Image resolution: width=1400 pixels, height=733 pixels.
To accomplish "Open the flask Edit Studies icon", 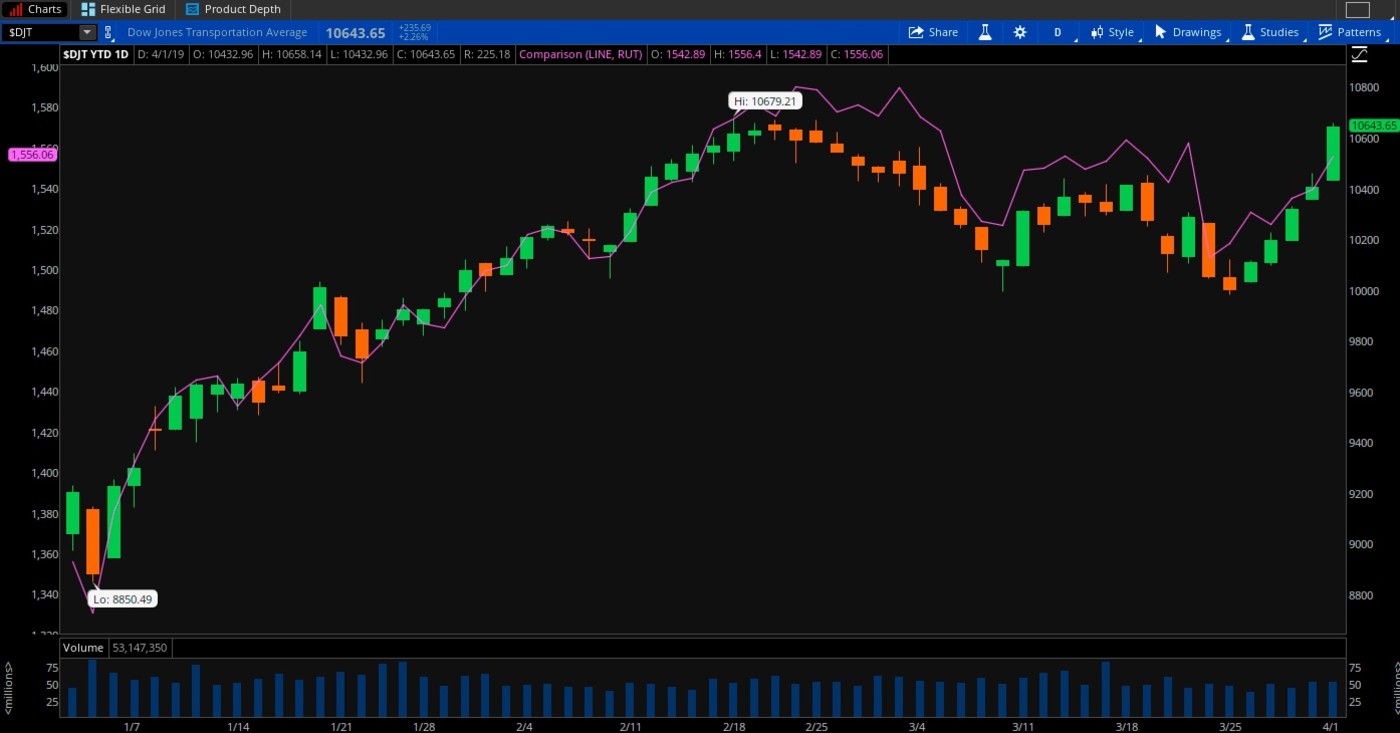I will tap(985, 32).
